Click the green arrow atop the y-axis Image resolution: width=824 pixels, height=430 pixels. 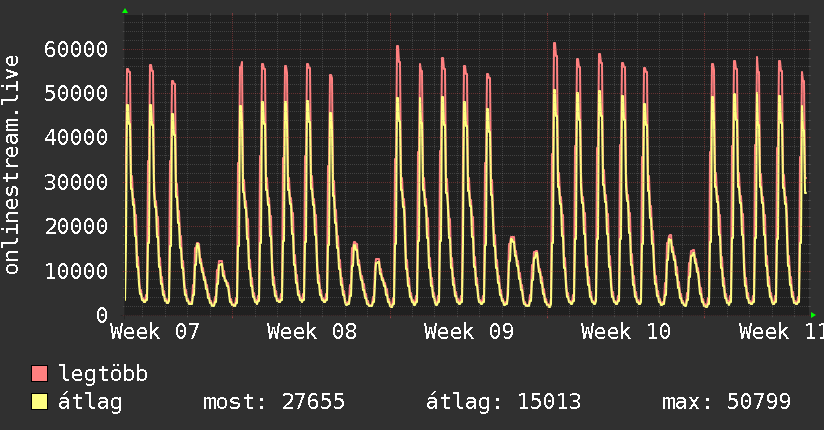(125, 11)
